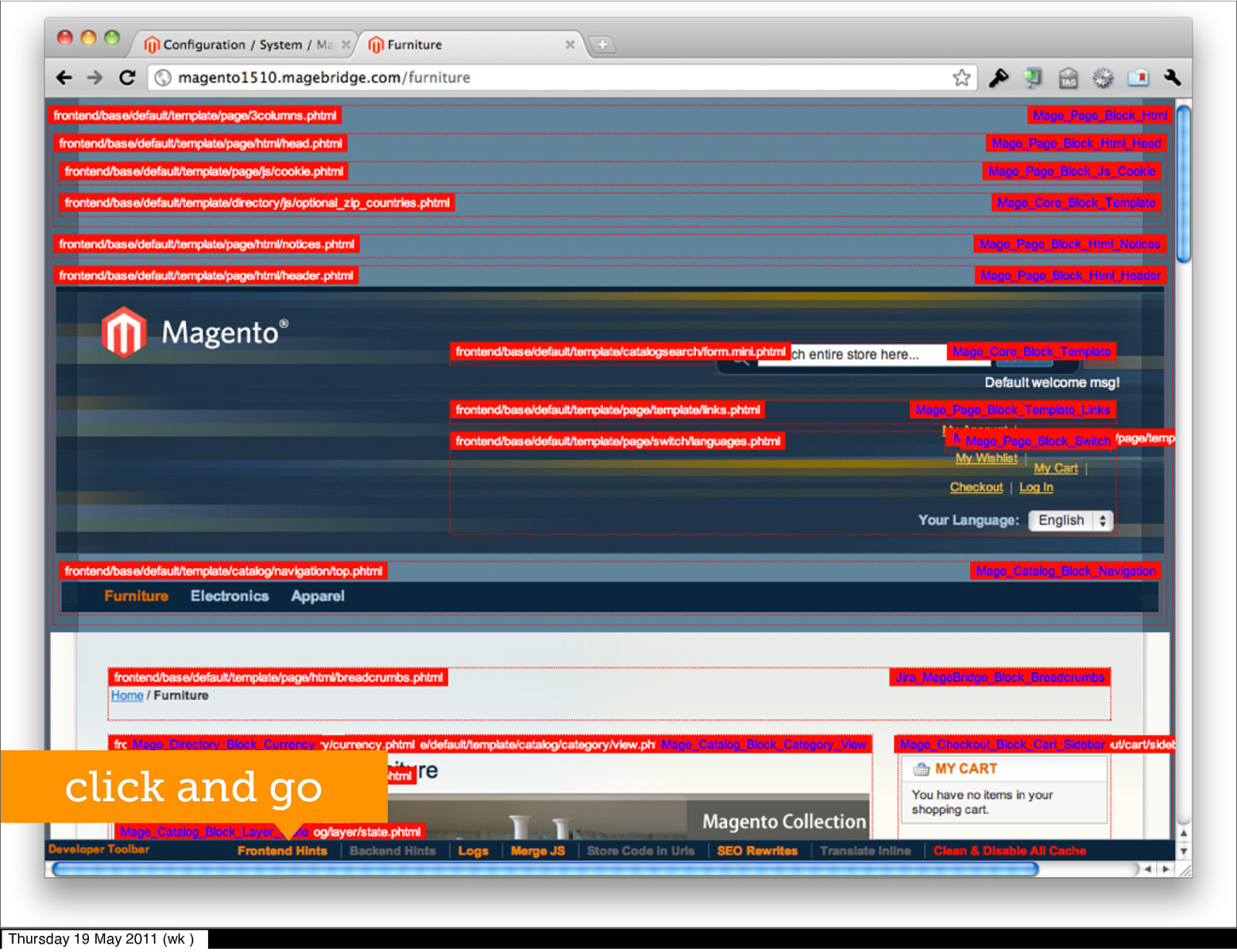Click the scroll up arrow
The image size is (1237, 952).
point(1183,833)
